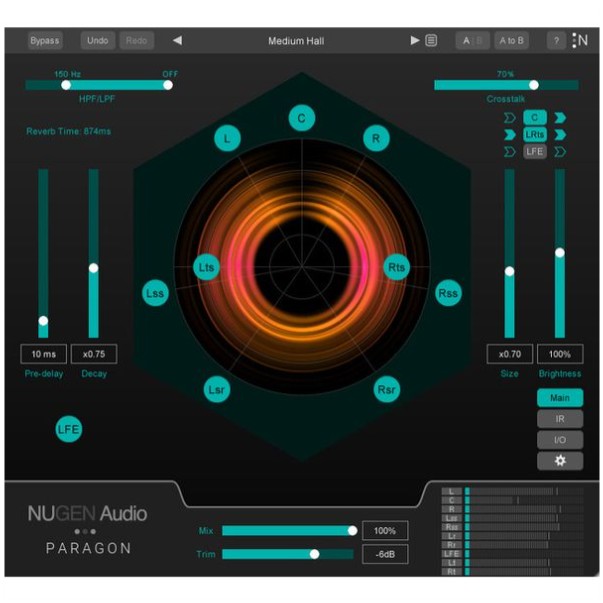Click the Brightness slider handle
The height and width of the screenshot is (603, 603).
click(x=560, y=253)
